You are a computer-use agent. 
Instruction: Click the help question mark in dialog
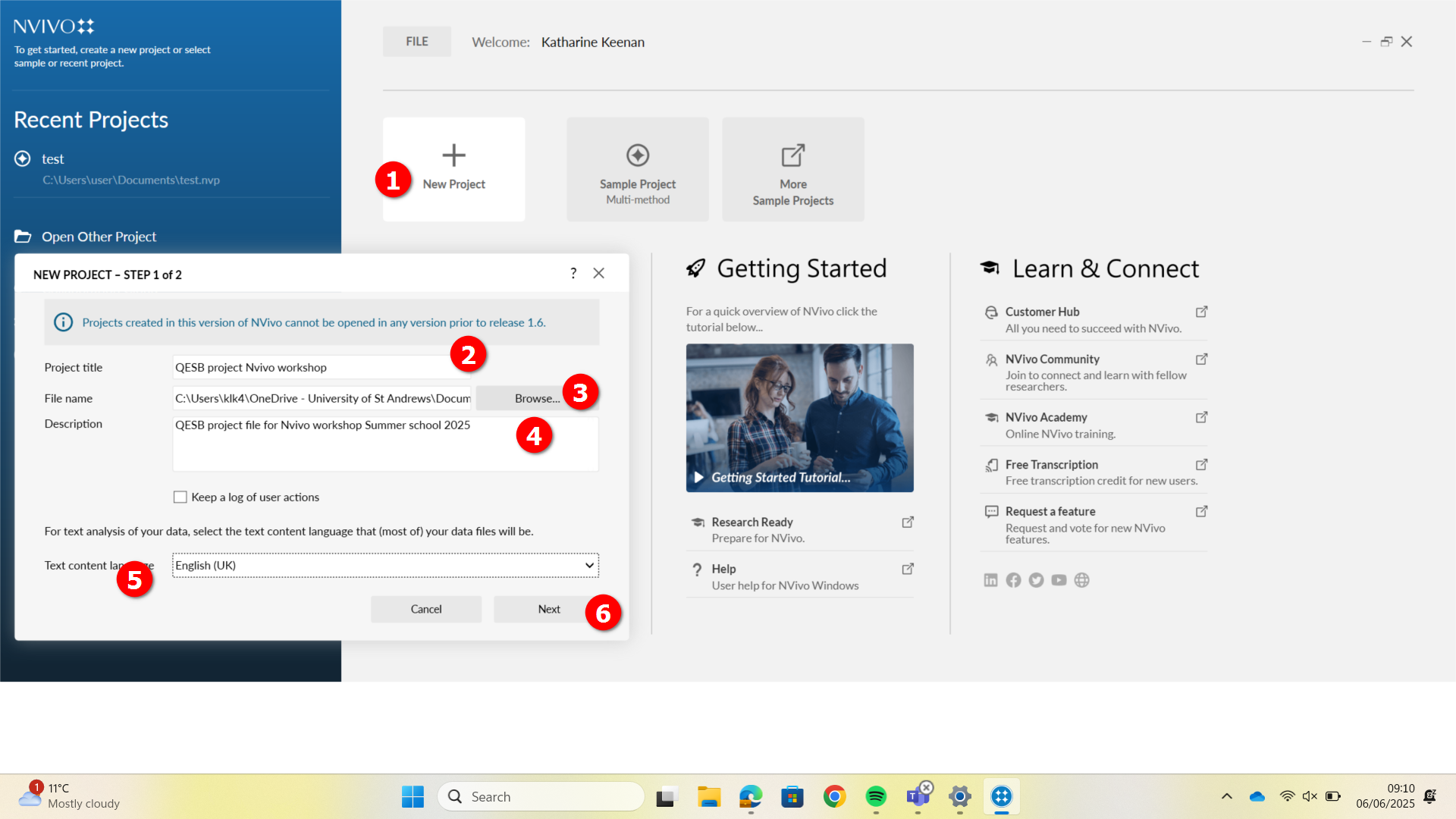click(x=573, y=274)
